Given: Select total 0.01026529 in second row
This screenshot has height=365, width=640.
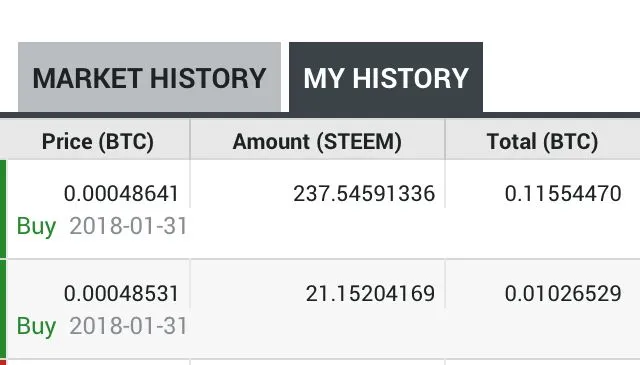Looking at the screenshot, I should (x=563, y=294).
